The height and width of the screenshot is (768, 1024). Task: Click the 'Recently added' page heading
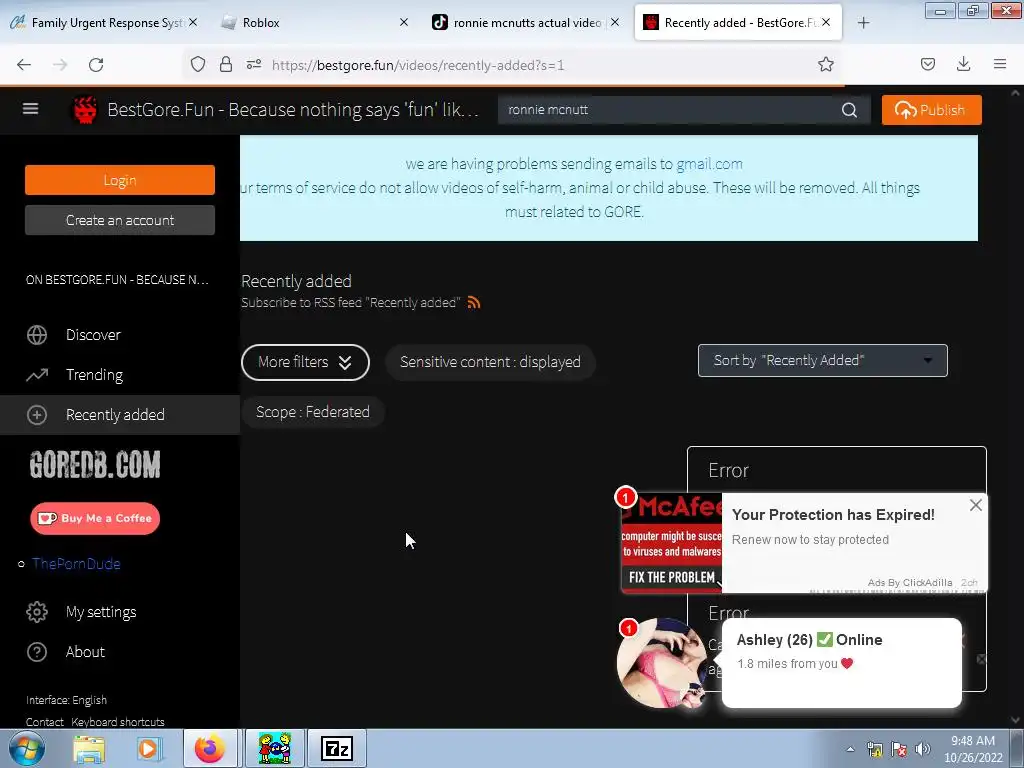(296, 281)
